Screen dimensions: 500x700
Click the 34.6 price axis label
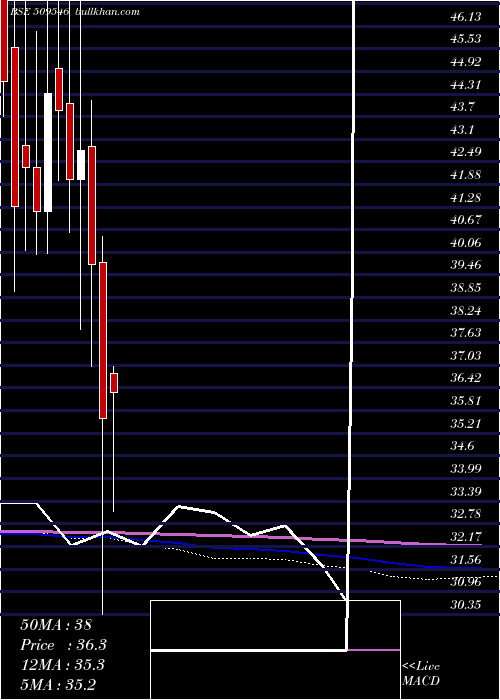point(463,446)
